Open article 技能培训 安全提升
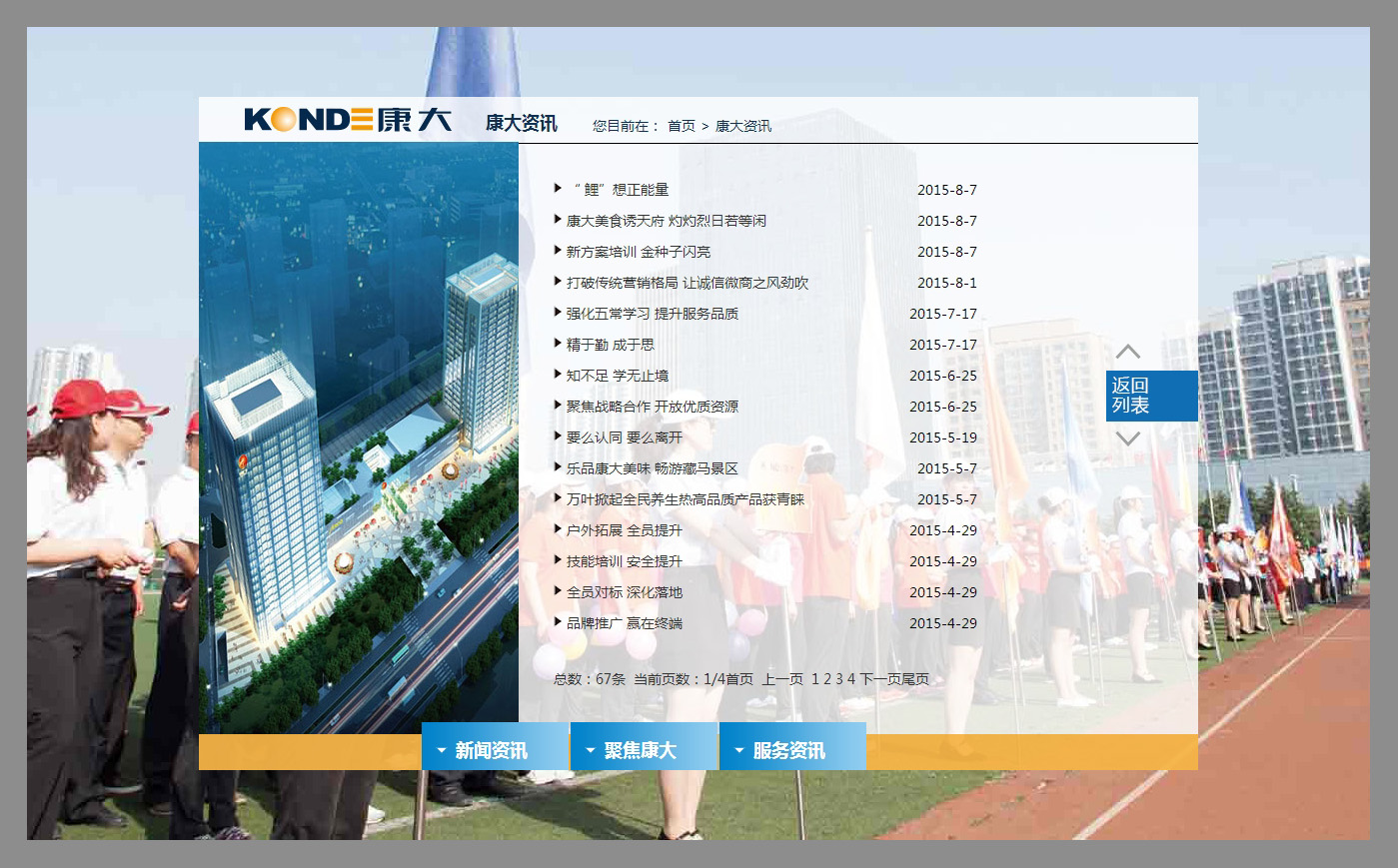 pos(625,561)
